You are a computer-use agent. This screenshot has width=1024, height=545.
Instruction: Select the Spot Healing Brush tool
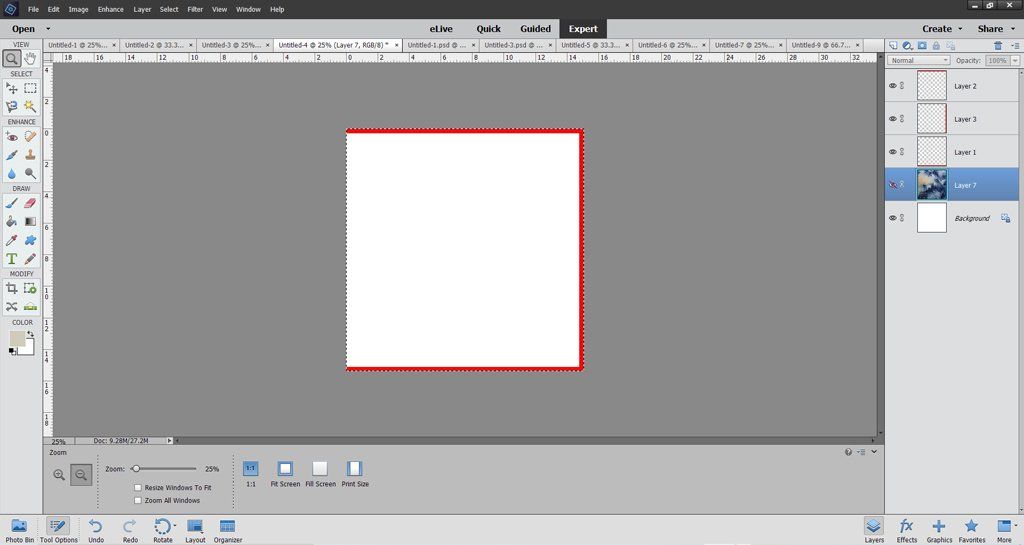coord(30,136)
